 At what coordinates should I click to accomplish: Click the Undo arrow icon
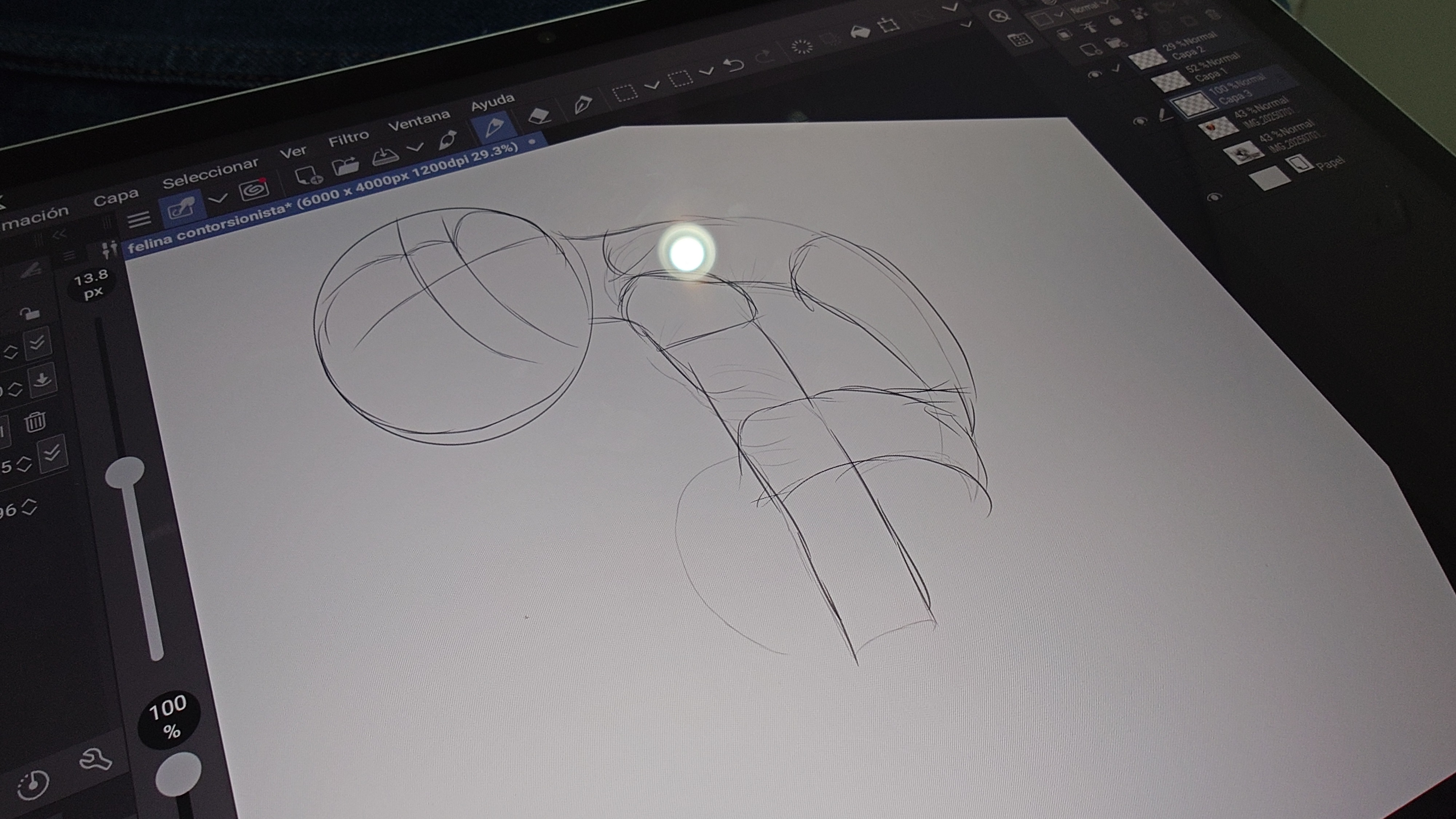pos(734,64)
